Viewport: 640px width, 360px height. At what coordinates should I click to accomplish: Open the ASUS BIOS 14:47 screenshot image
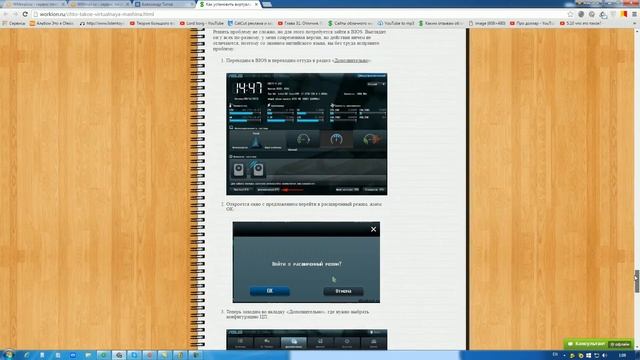307,134
